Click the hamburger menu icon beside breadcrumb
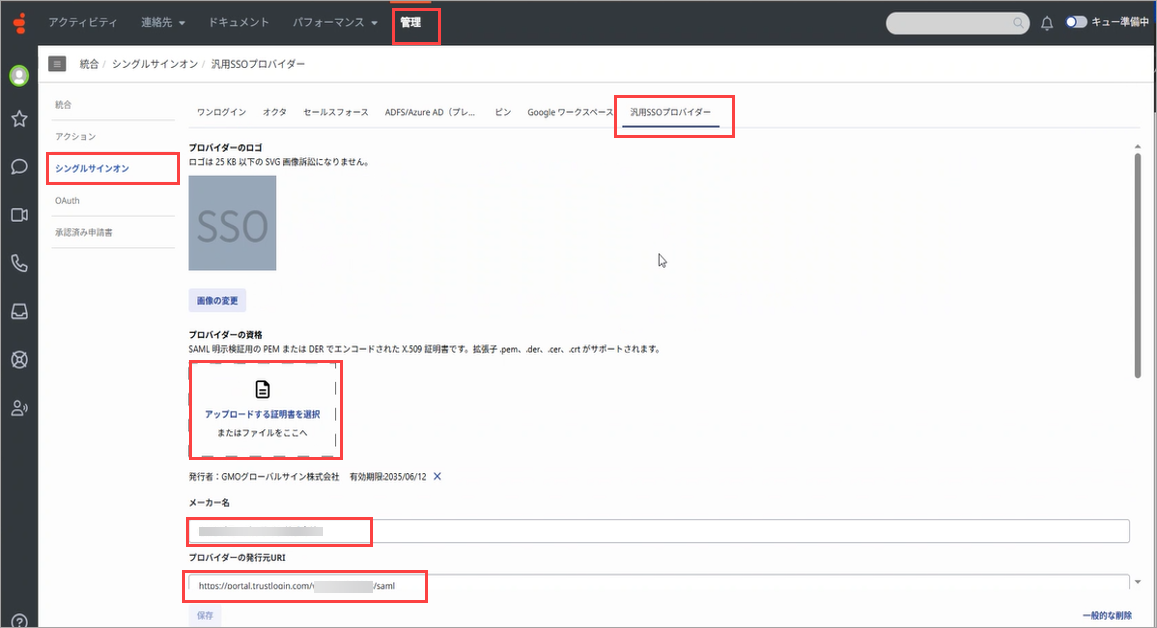 tap(57, 64)
